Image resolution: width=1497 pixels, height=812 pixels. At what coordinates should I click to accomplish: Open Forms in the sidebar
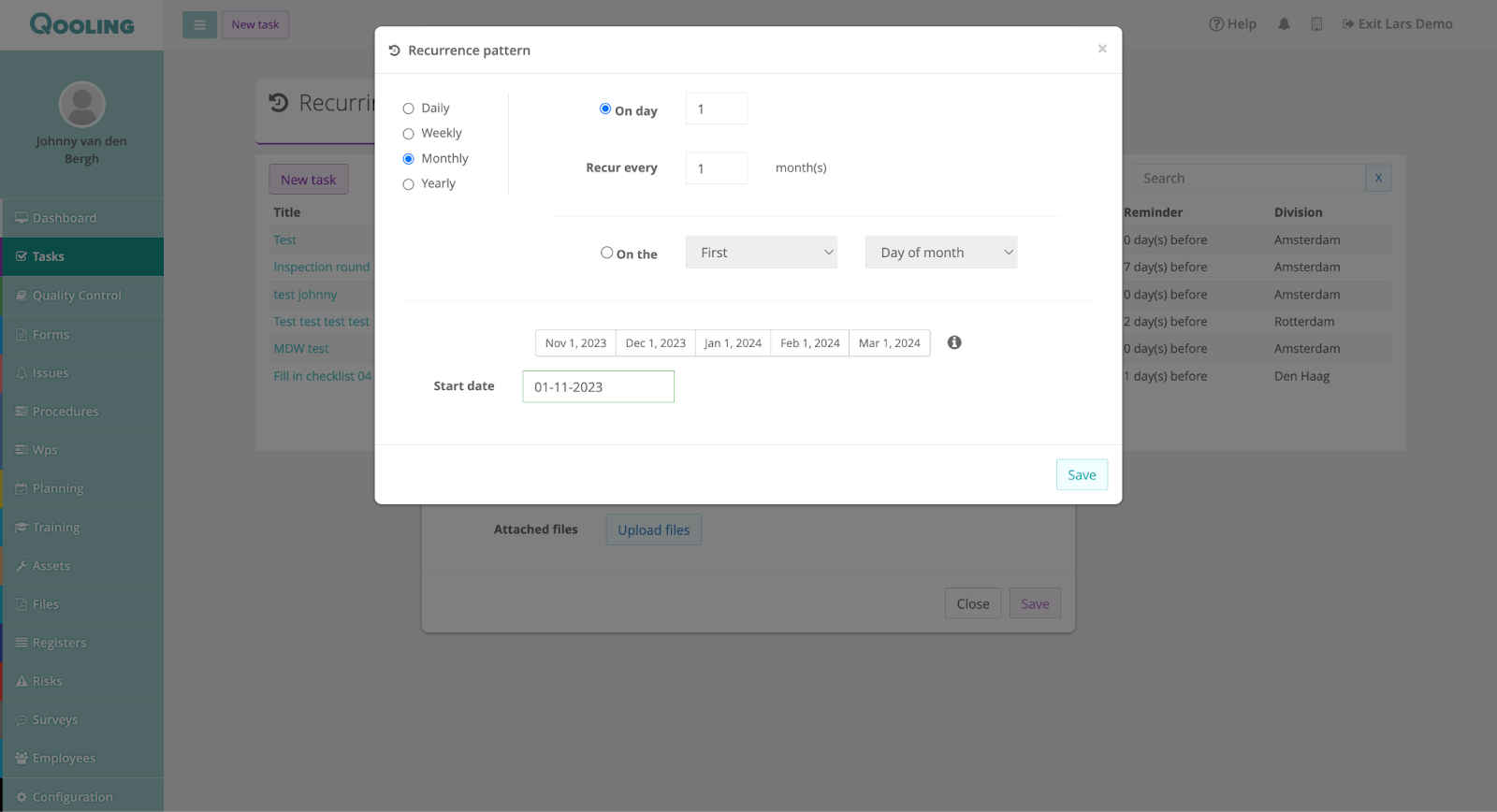82,334
